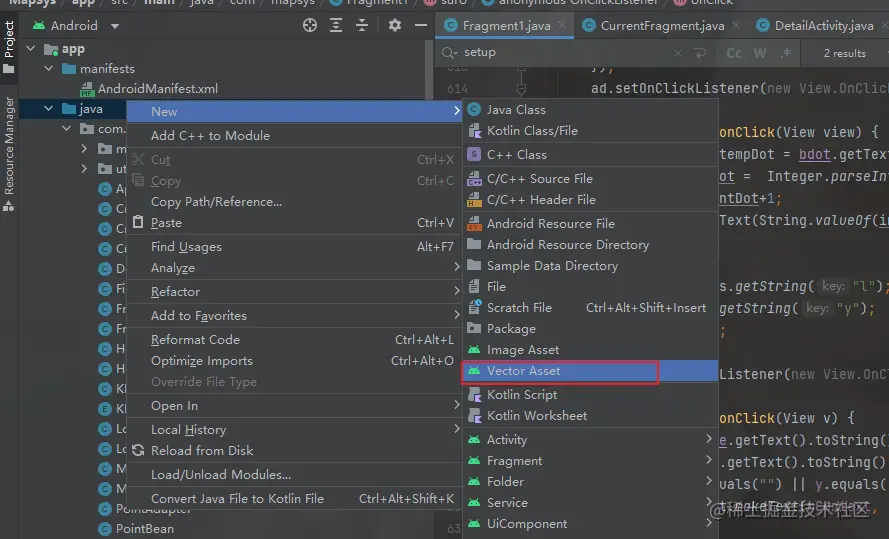Choose Image Asset in New submenu
889x539 pixels.
point(591,350)
